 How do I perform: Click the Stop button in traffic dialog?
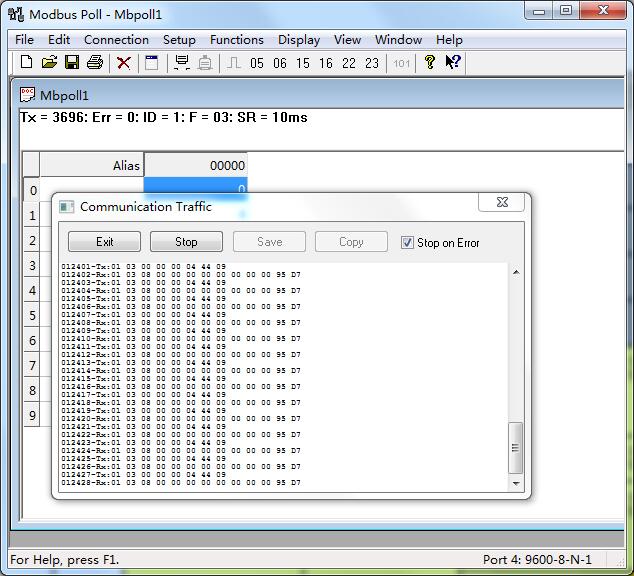click(x=186, y=242)
